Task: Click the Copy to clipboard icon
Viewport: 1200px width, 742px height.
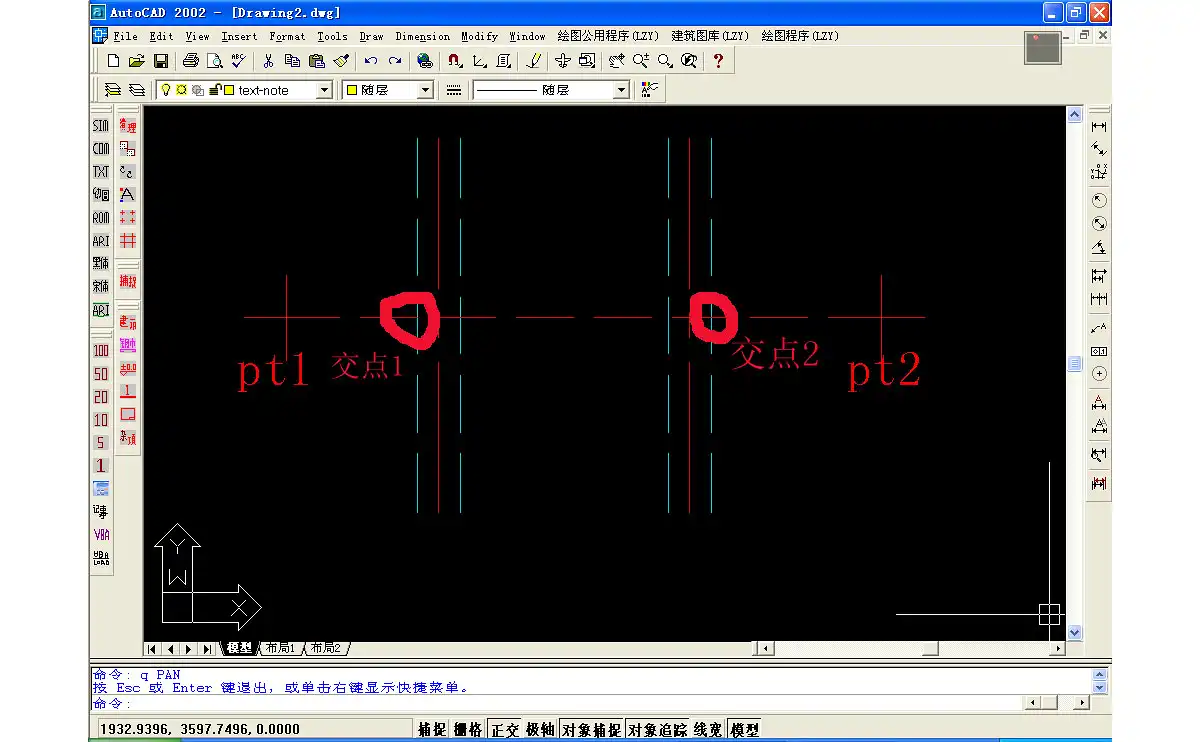Action: (292, 61)
